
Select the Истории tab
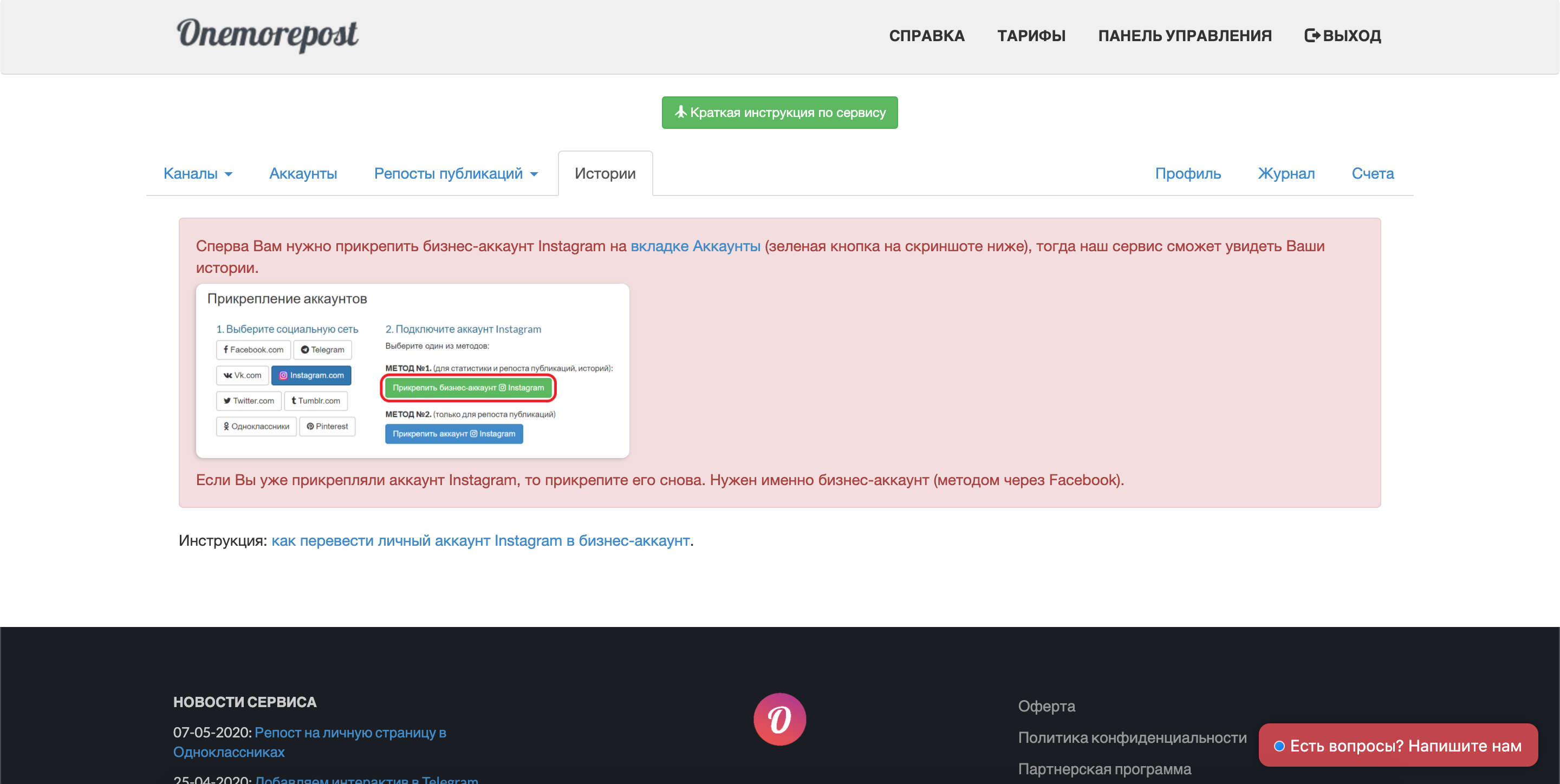tap(605, 174)
